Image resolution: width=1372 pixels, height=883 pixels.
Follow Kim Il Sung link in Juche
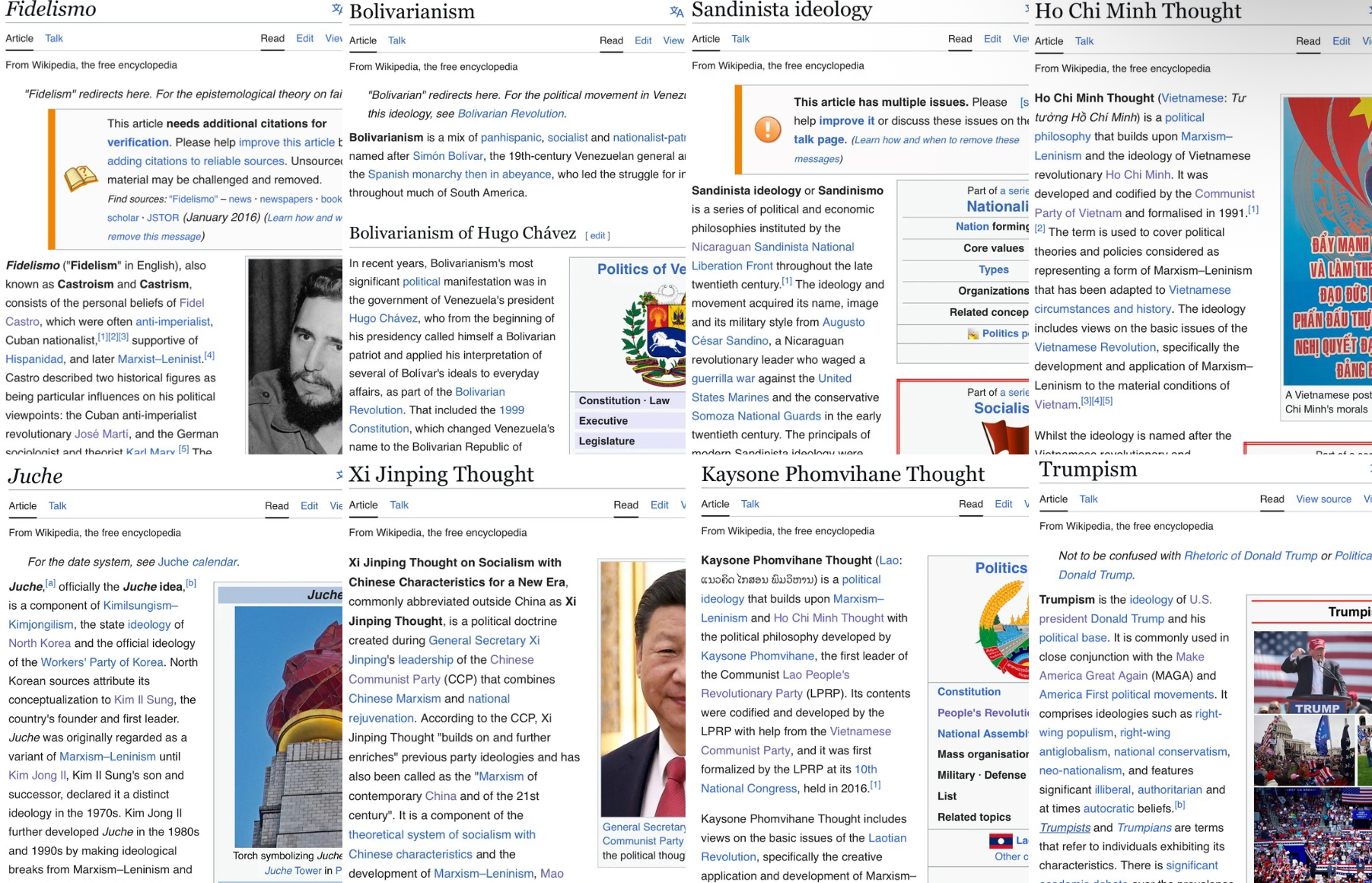144,700
